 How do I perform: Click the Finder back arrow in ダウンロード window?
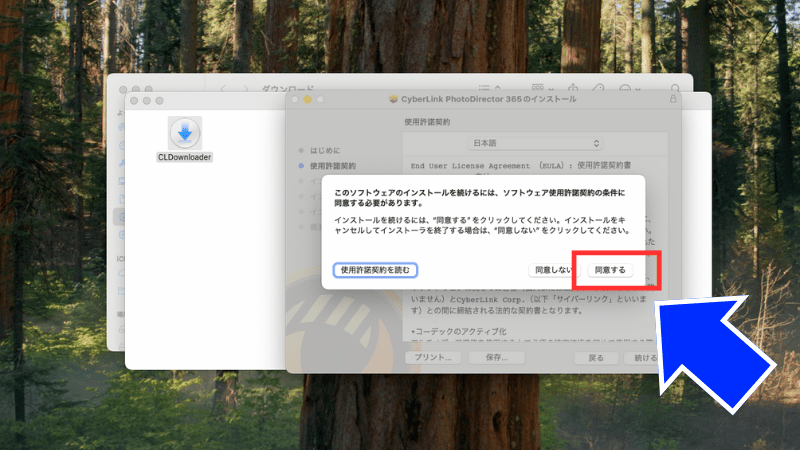point(223,89)
